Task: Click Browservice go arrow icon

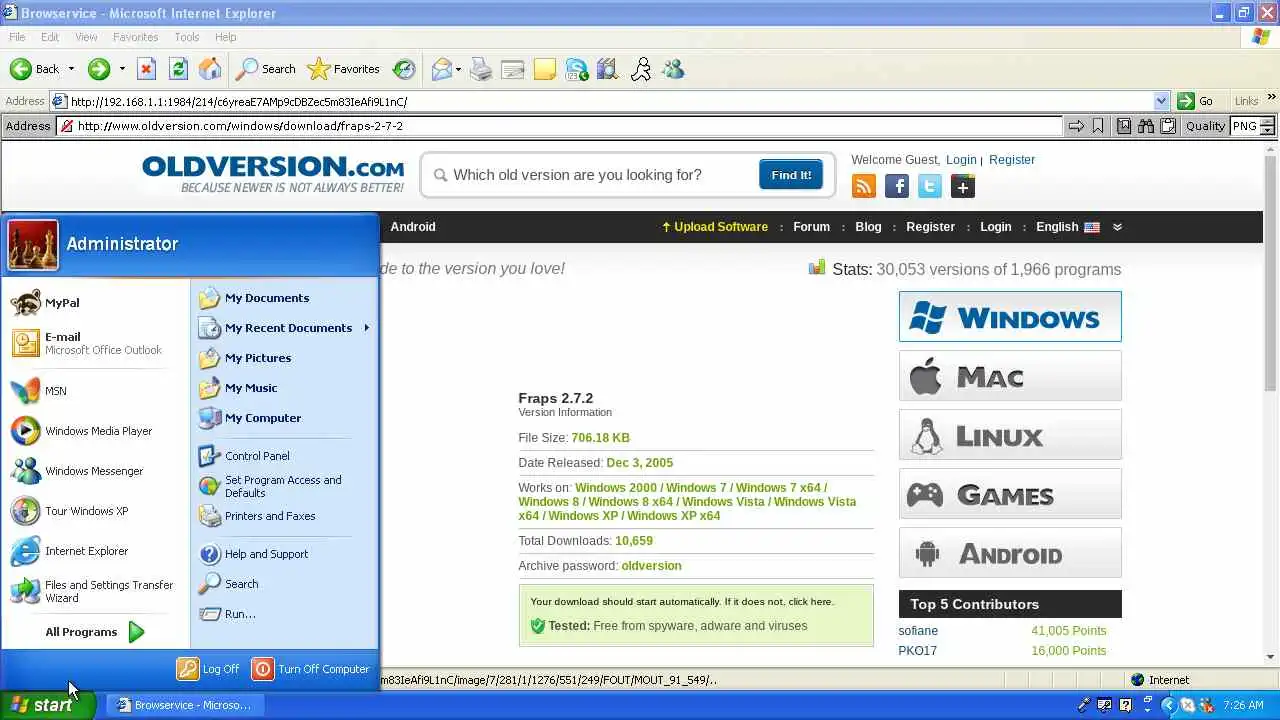Action: click(1076, 126)
